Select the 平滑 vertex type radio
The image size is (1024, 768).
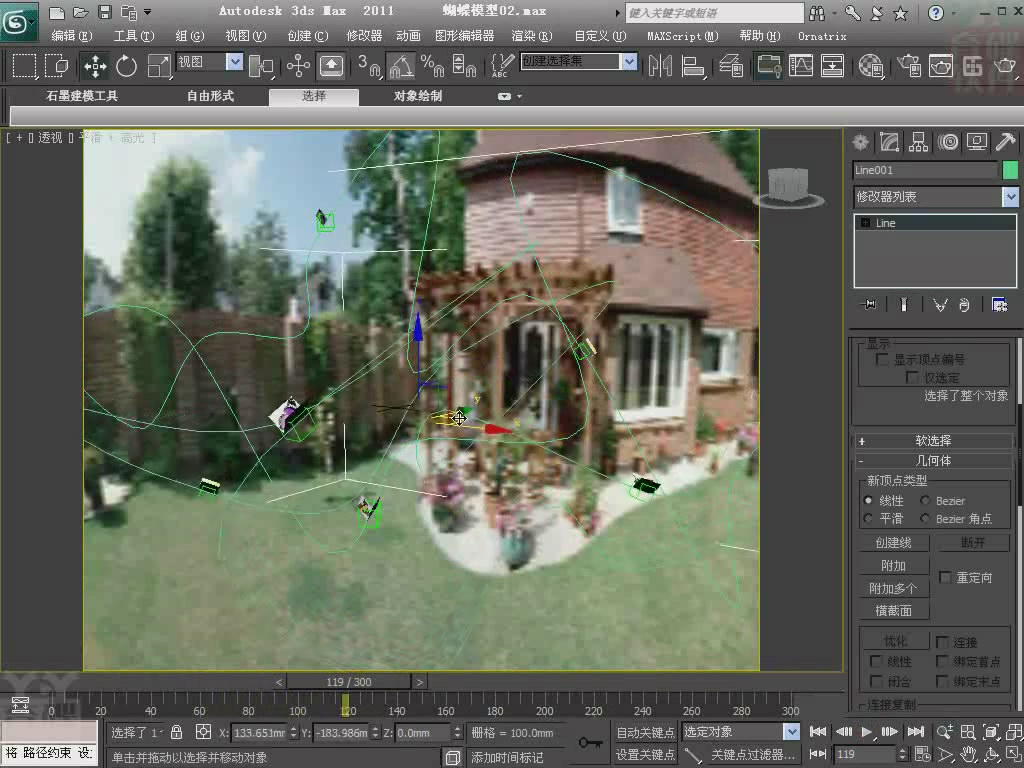point(868,518)
